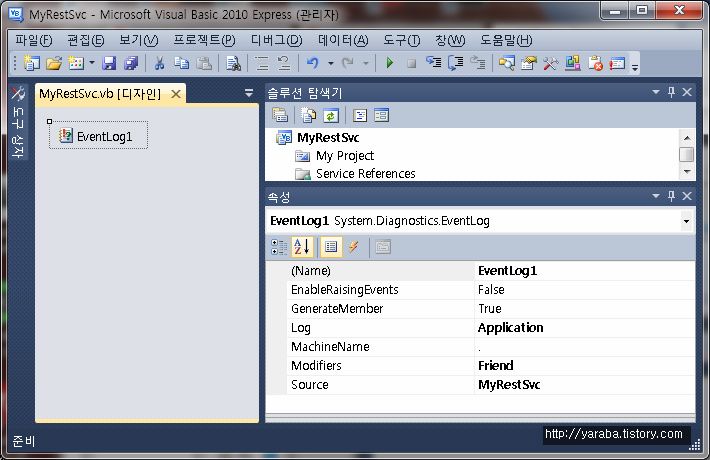Show the Properties list button

[x=331, y=247]
